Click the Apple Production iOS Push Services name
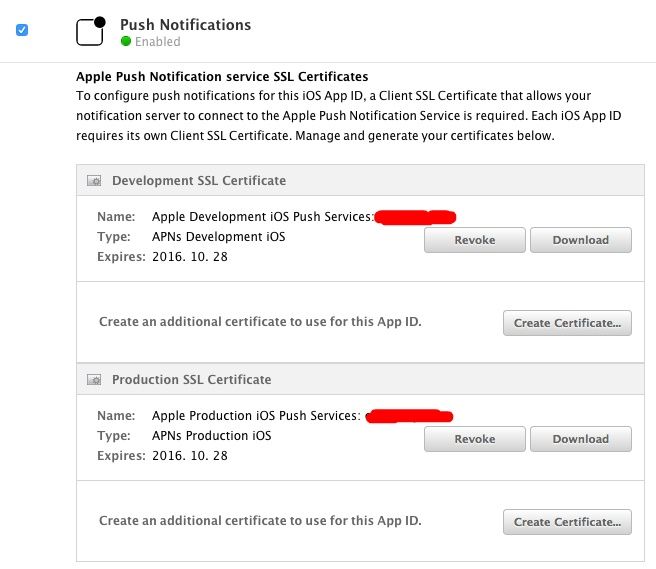Screen dimensions: 656x569 click(256, 416)
